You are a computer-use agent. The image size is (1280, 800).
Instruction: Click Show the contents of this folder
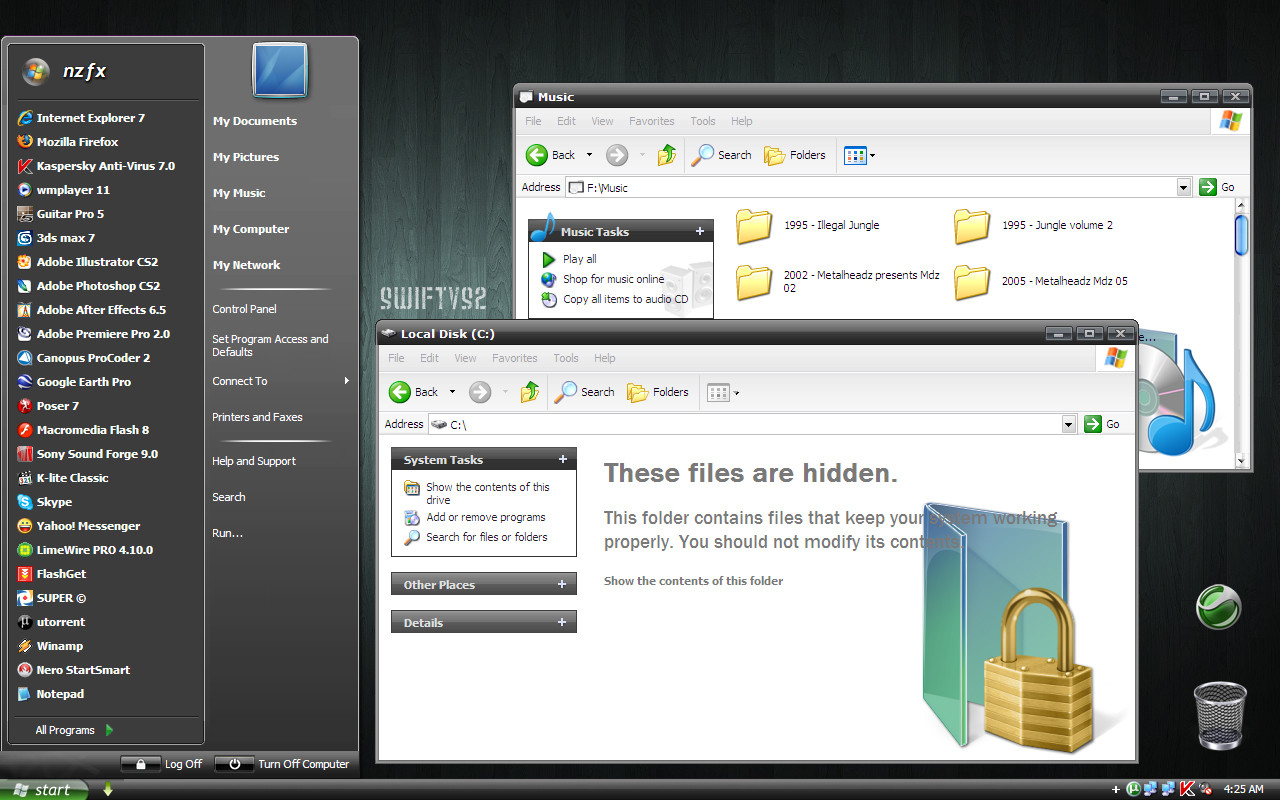point(693,581)
